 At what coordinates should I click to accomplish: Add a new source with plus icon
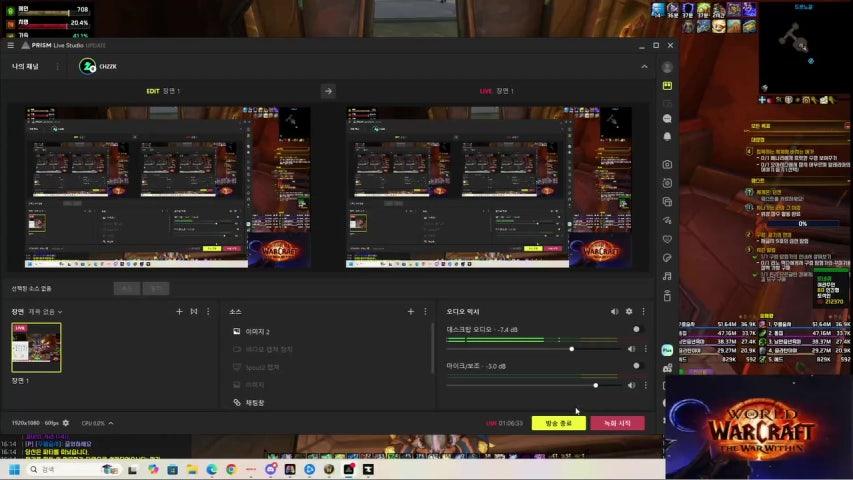point(411,311)
